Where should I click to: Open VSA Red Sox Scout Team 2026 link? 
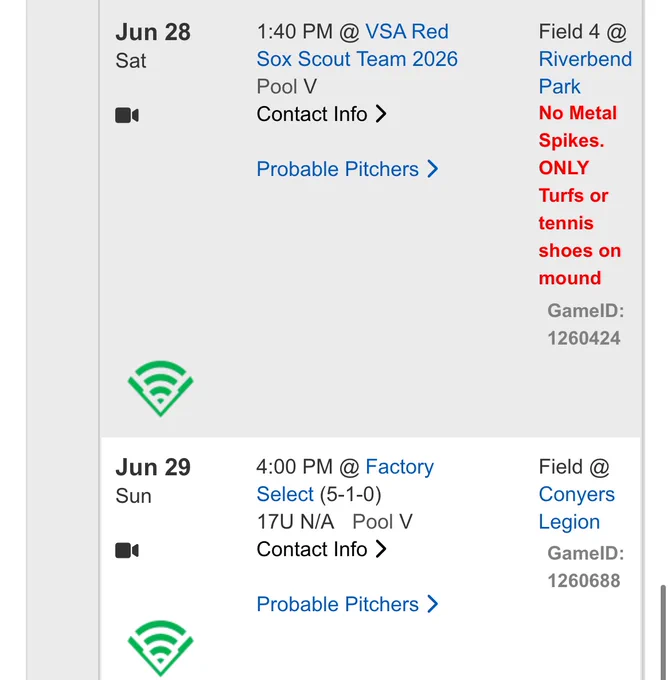coord(357,45)
